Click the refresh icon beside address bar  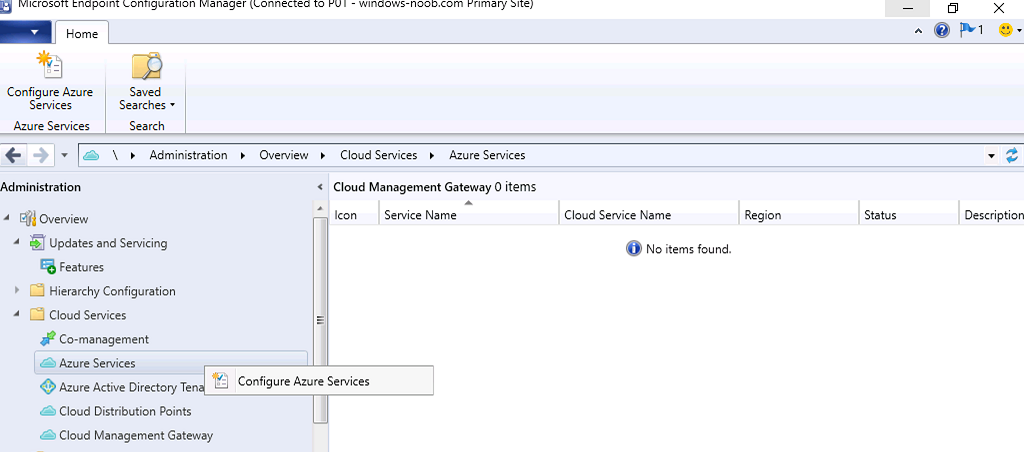click(1012, 155)
